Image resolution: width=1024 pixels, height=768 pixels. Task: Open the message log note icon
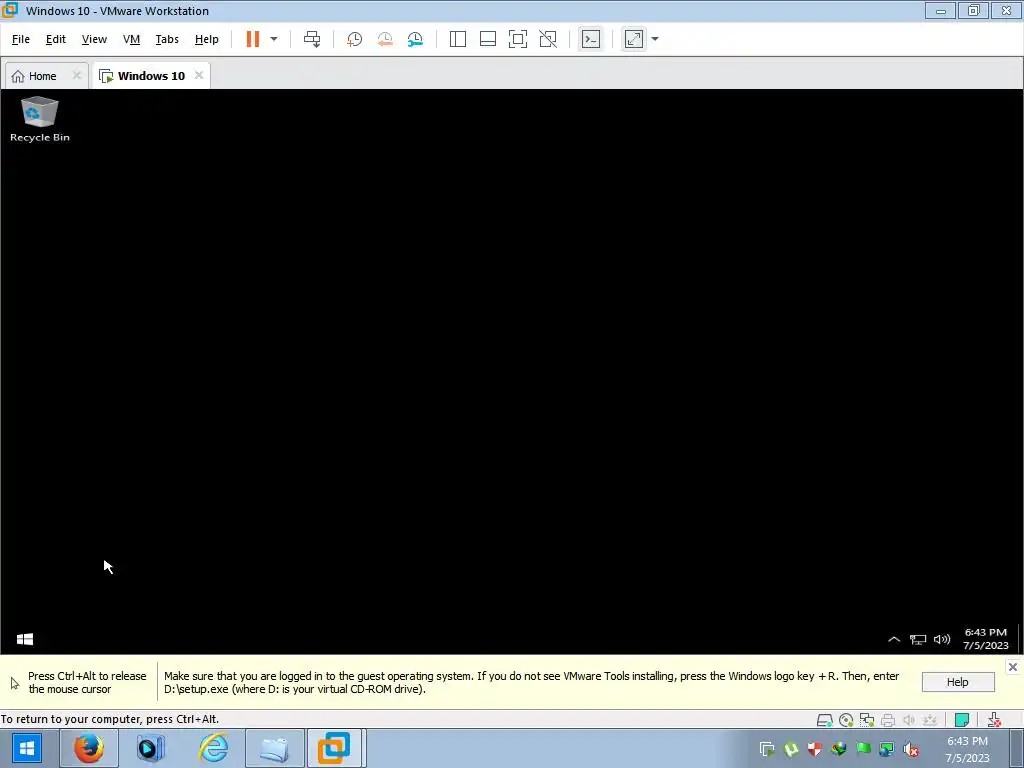[x=962, y=720]
